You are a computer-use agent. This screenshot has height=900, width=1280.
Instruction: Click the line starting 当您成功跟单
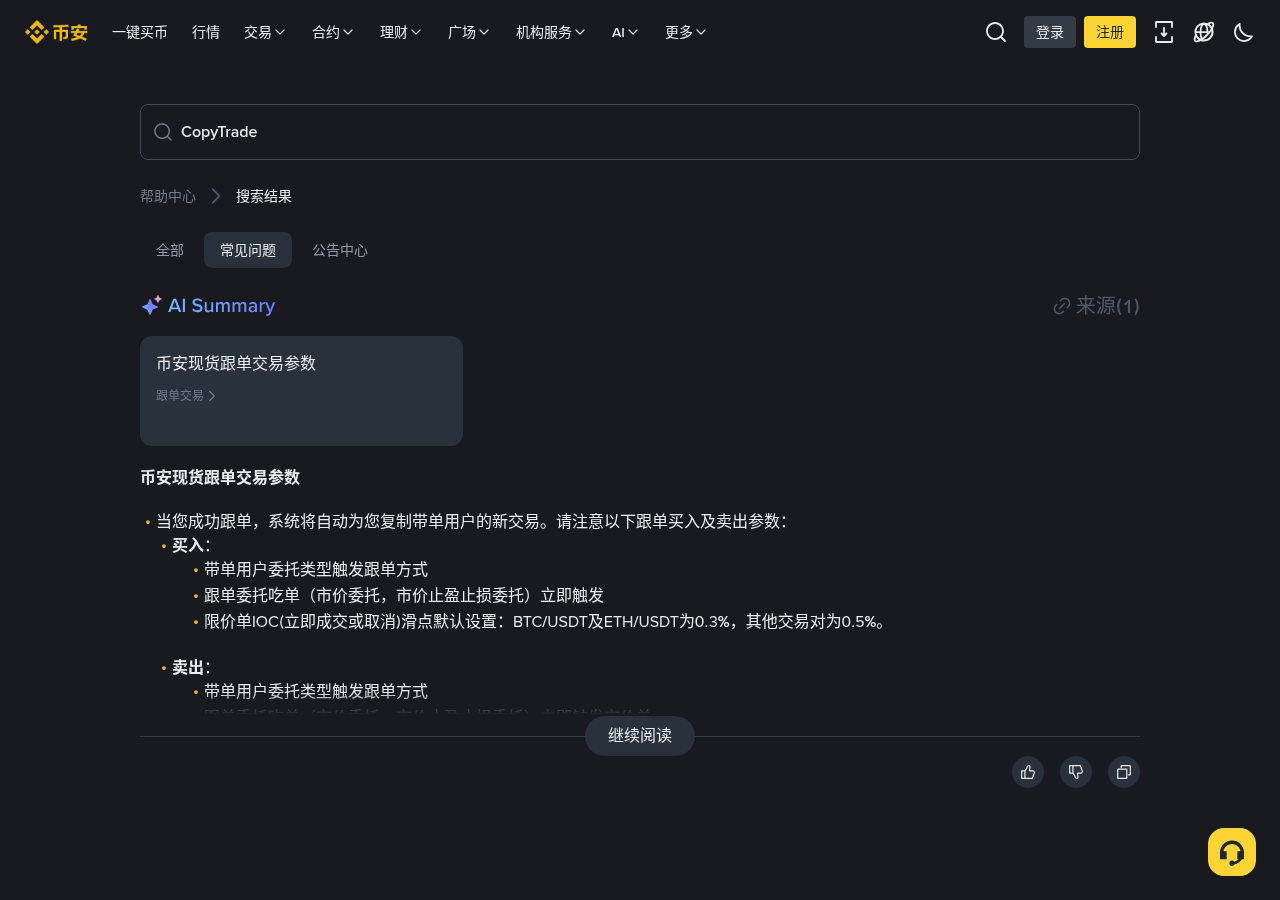[472, 521]
